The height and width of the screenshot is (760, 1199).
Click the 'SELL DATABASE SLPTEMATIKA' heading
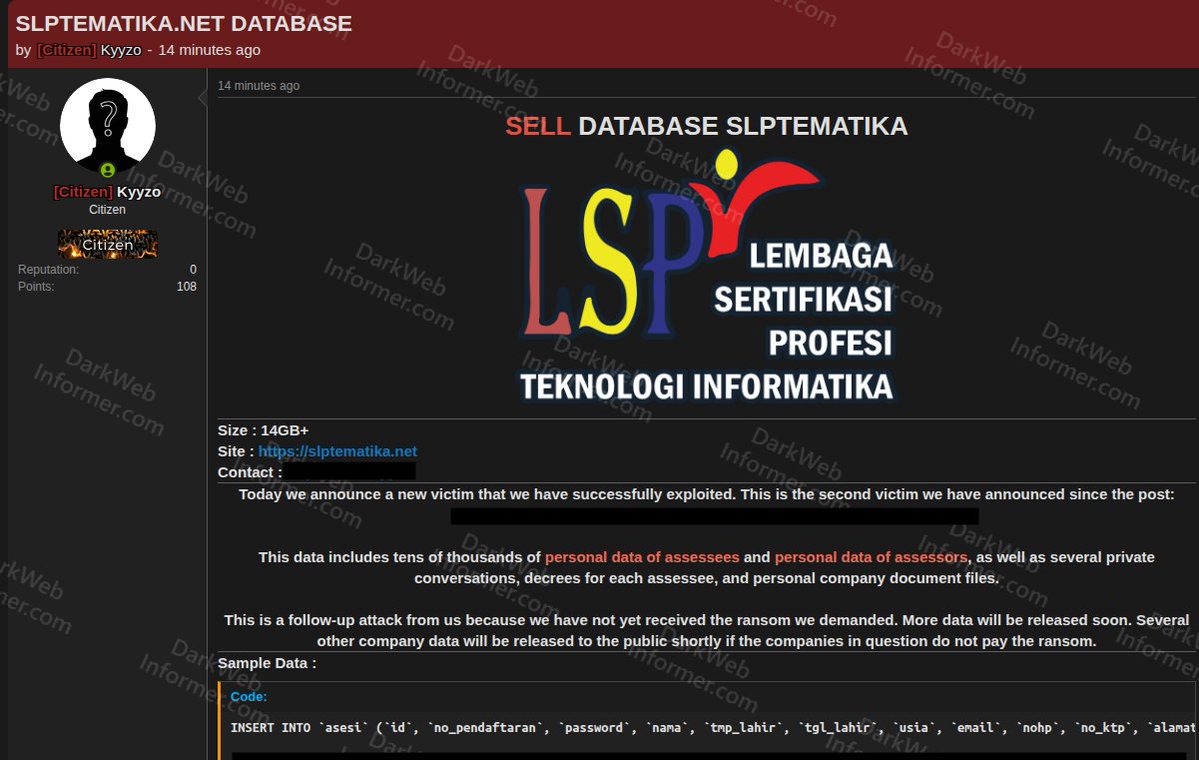pyautogui.click(x=707, y=125)
